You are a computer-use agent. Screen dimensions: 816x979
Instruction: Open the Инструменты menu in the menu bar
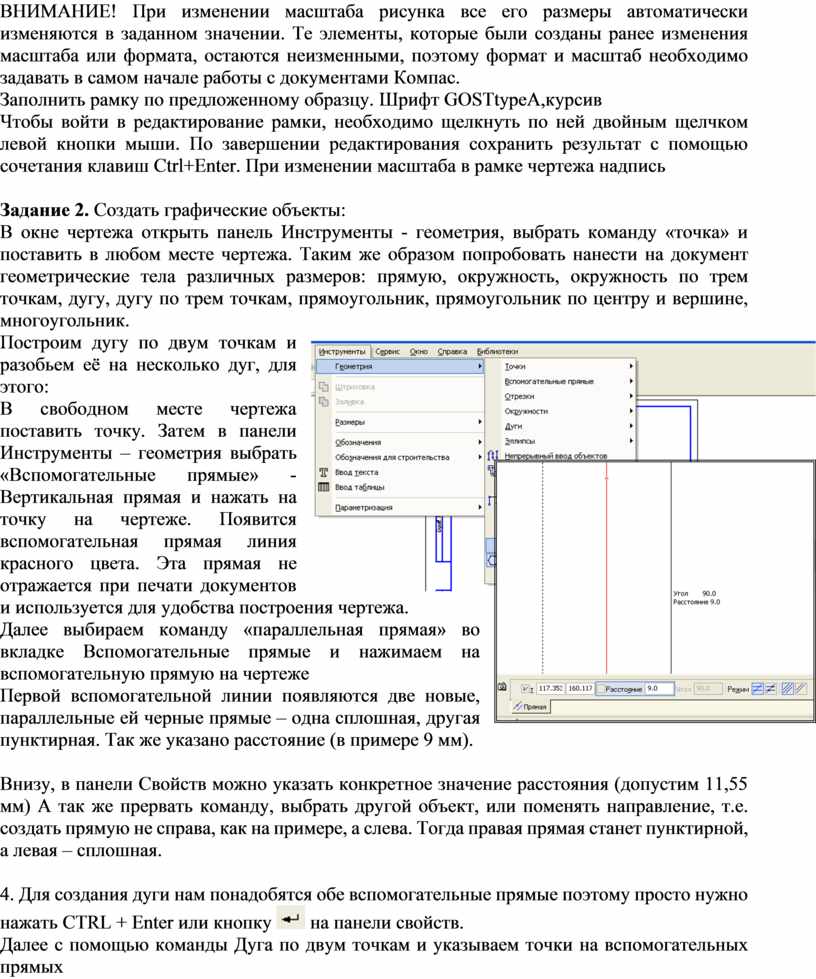click(x=342, y=352)
